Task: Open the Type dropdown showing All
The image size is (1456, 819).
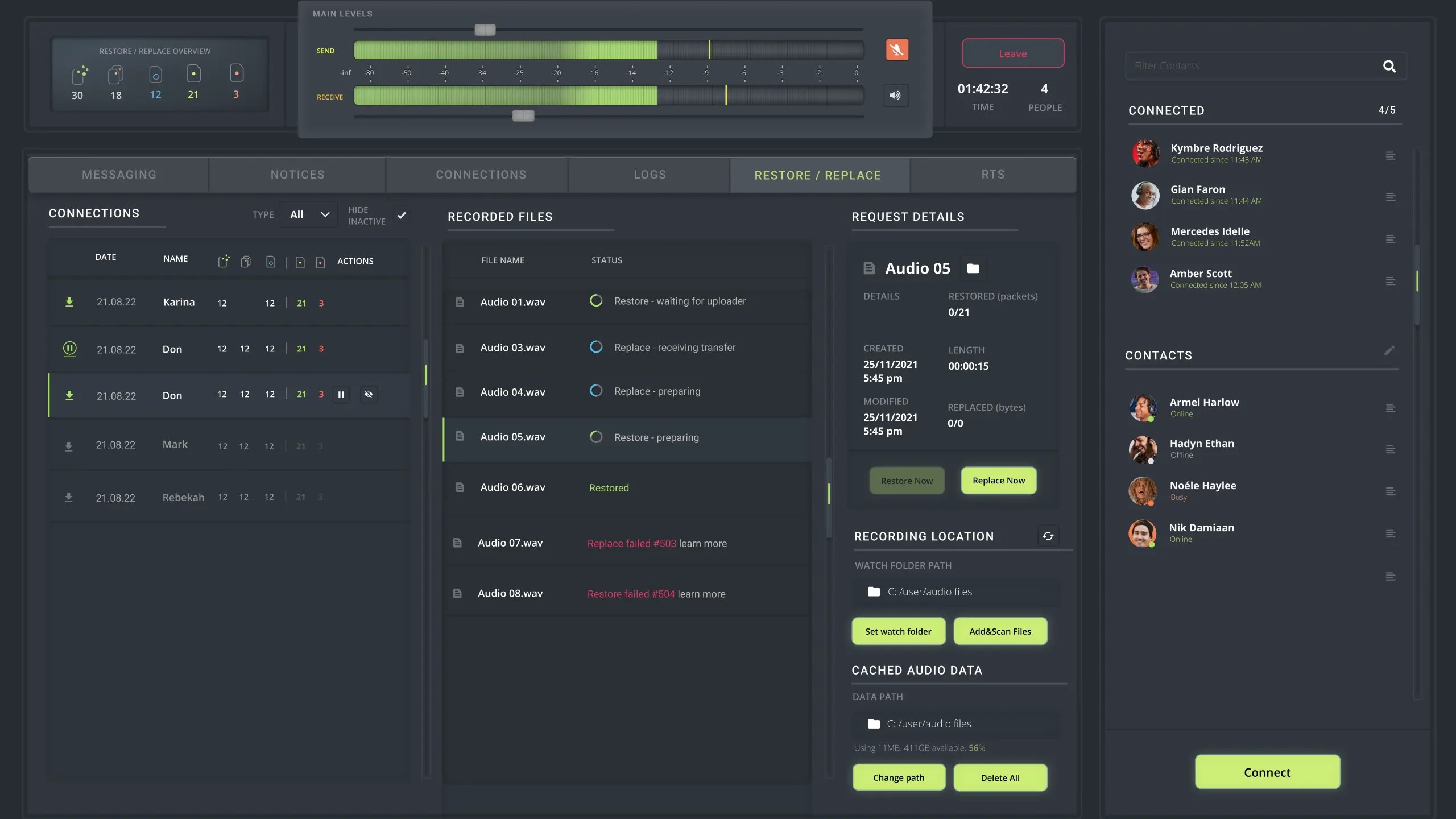Action: [309, 215]
